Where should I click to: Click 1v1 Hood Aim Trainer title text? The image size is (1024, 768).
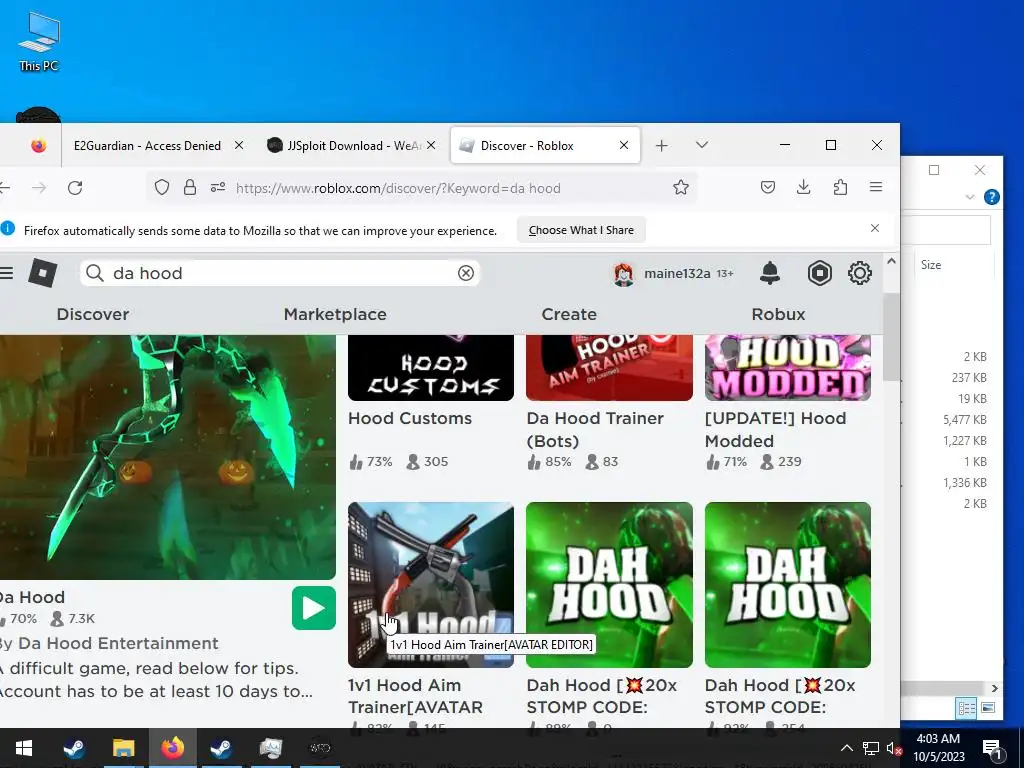(415, 696)
